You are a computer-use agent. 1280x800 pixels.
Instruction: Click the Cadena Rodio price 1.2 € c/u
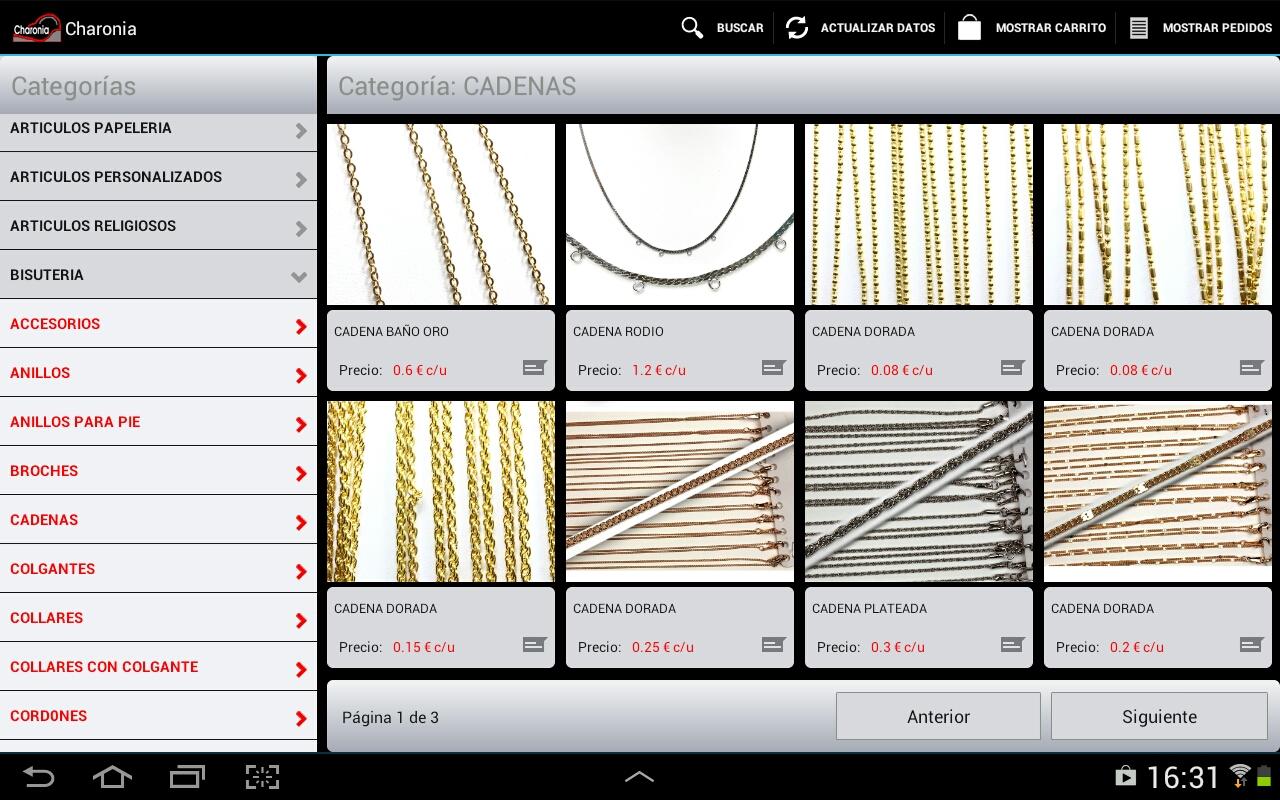pyautogui.click(x=659, y=370)
